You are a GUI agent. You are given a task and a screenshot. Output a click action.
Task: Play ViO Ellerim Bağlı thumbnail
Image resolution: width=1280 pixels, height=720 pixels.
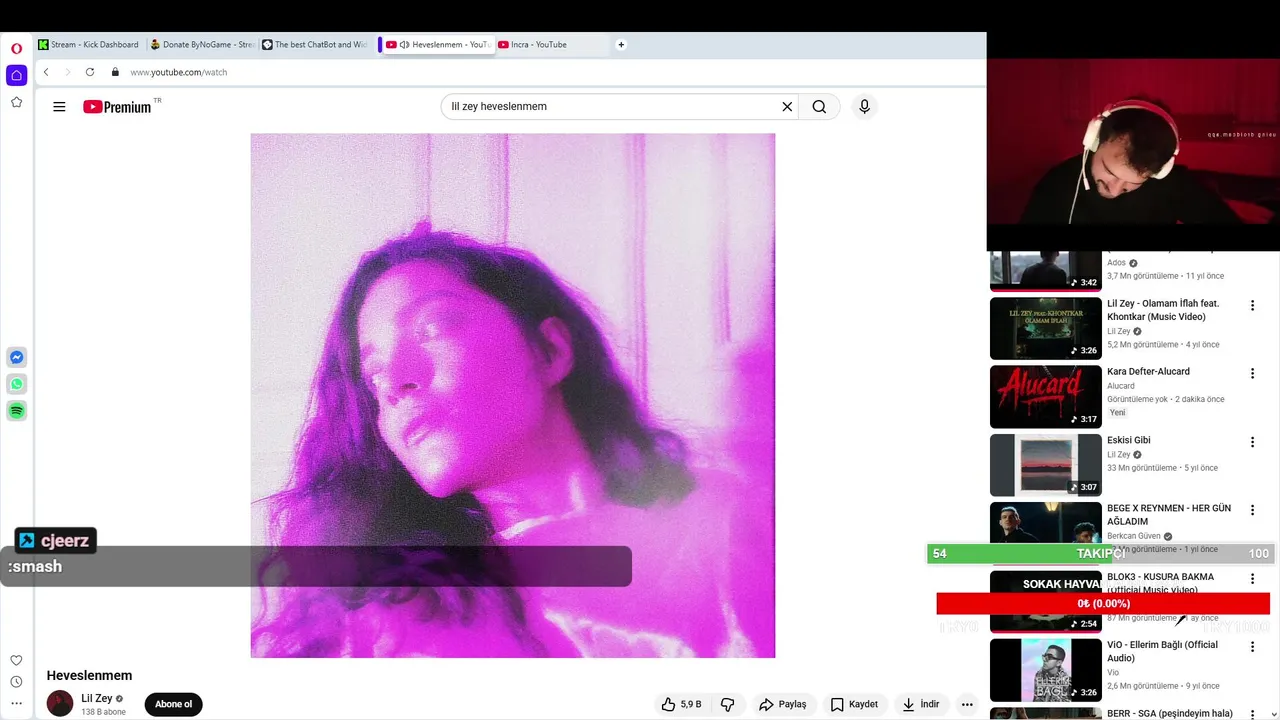pos(1045,670)
